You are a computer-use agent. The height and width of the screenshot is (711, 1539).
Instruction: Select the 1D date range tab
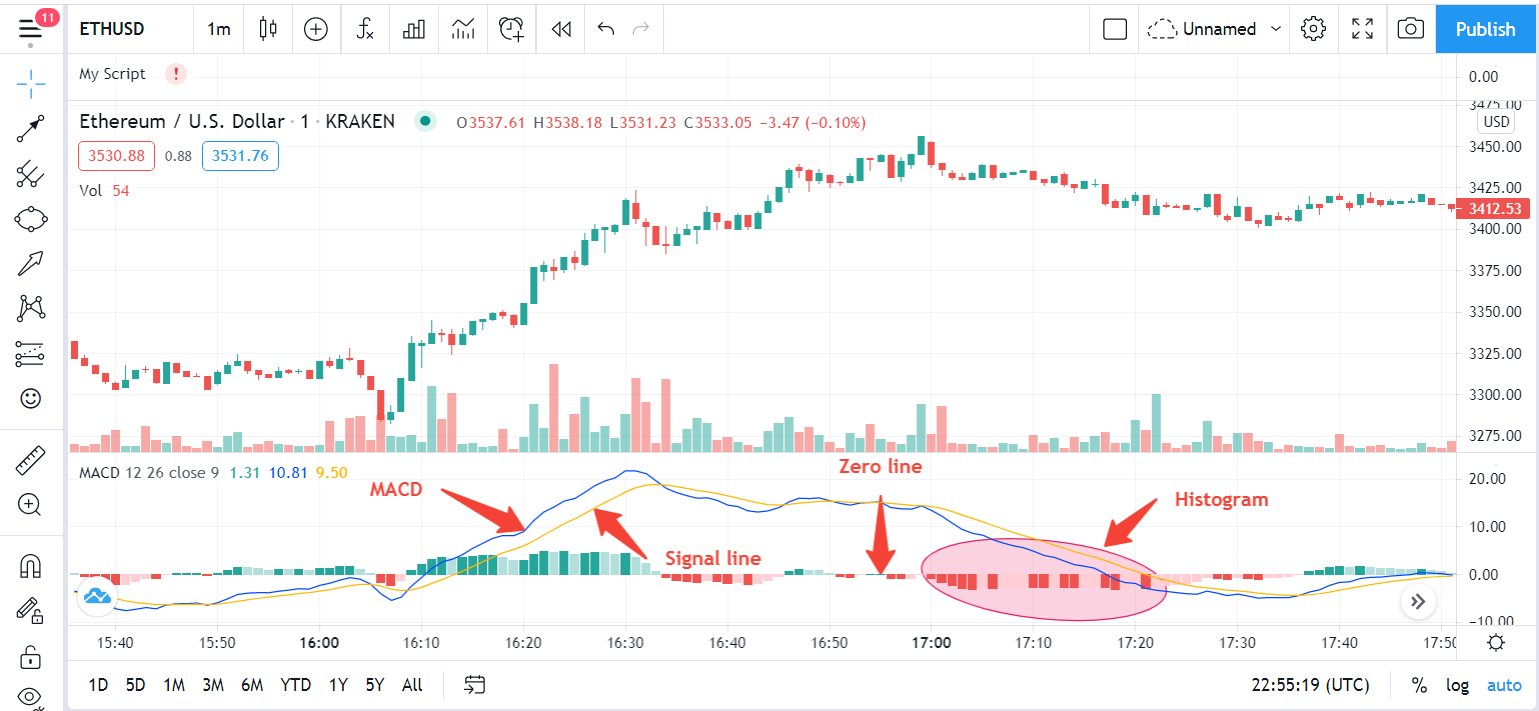(98, 685)
